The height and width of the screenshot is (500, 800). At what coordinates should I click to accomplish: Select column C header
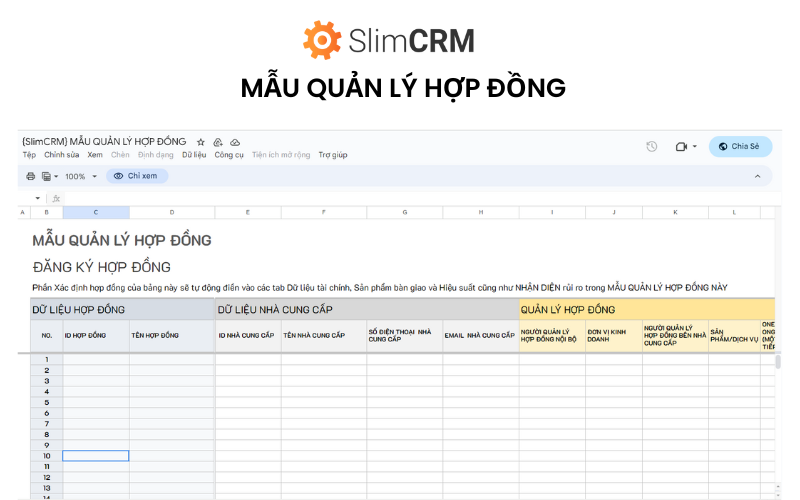point(96,212)
